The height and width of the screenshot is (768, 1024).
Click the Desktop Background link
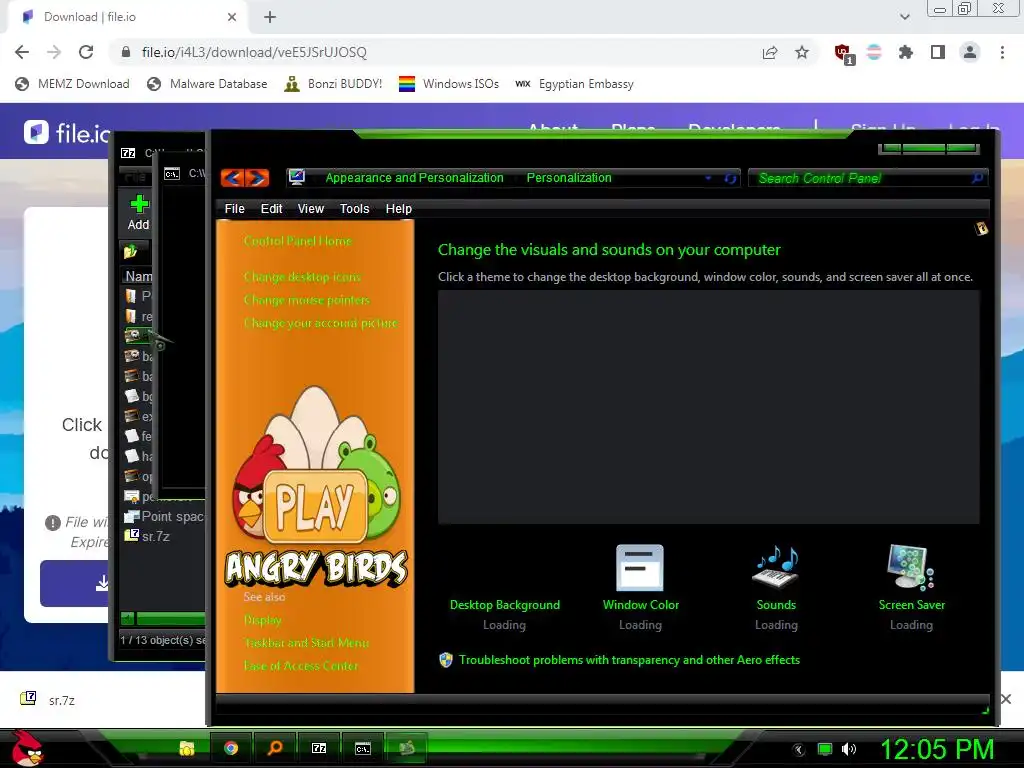[505, 605]
